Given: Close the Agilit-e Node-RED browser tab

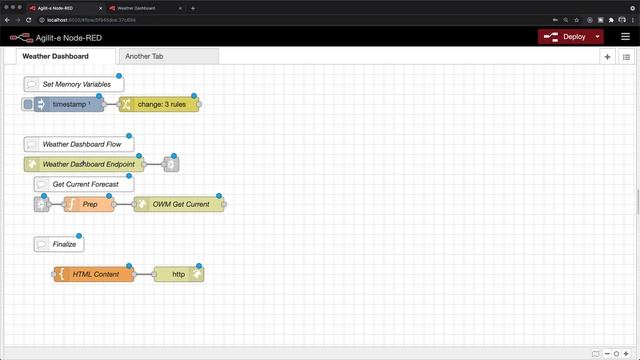Looking at the screenshot, I should [100, 8].
